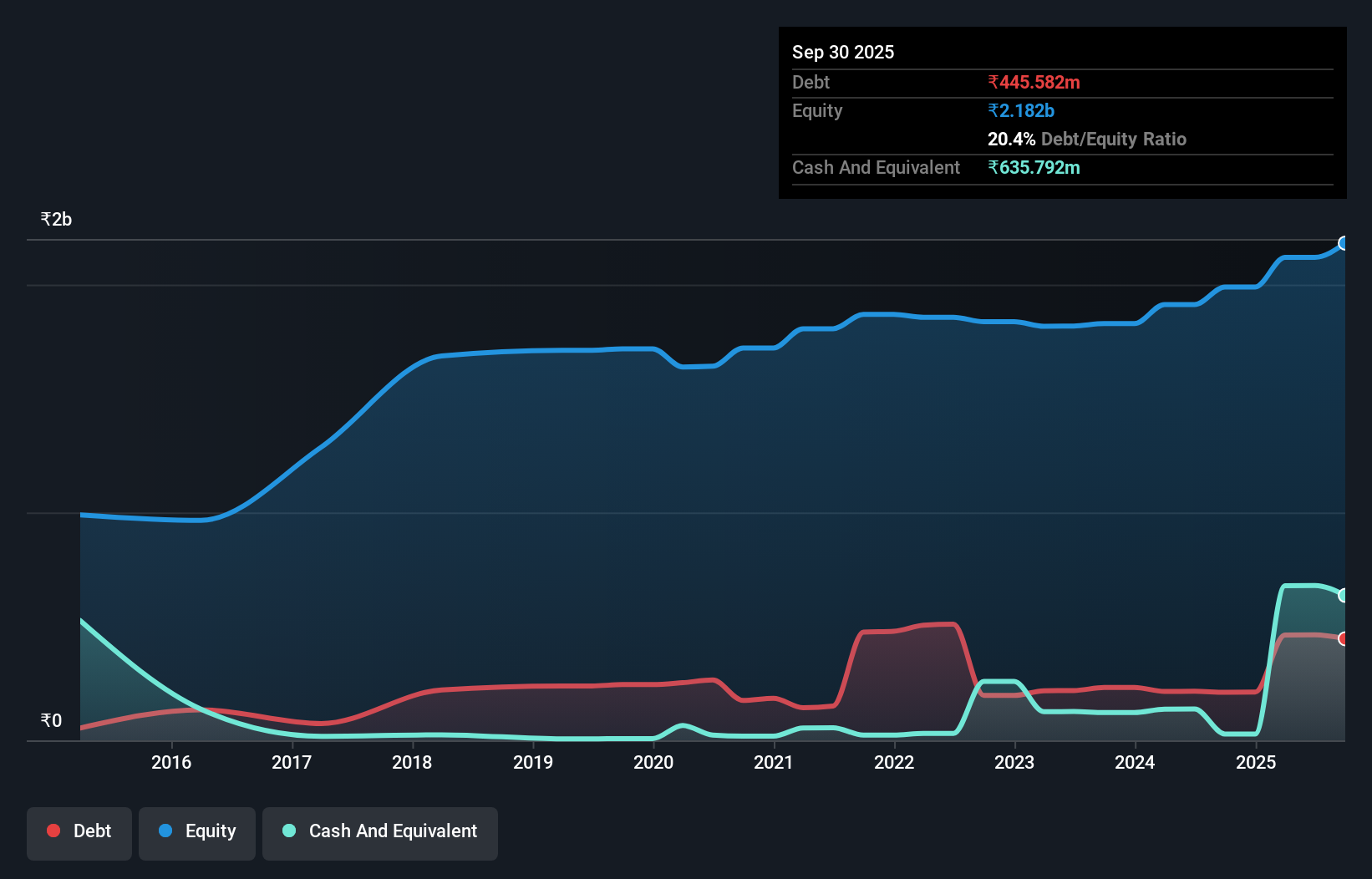
Task: Toggle the Equity legend button
Action: [197, 833]
